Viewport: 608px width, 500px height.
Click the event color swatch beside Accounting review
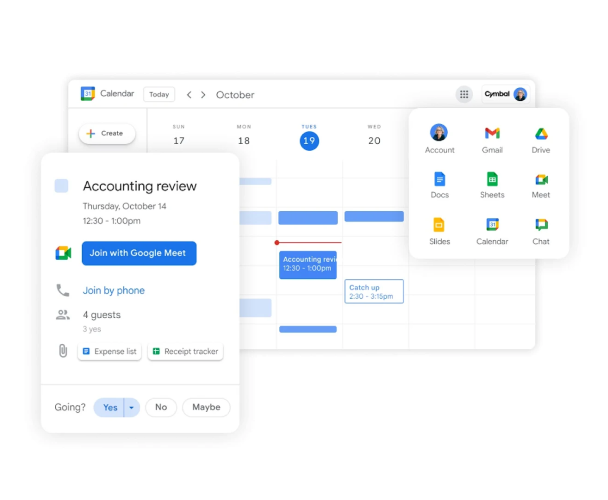[62, 186]
